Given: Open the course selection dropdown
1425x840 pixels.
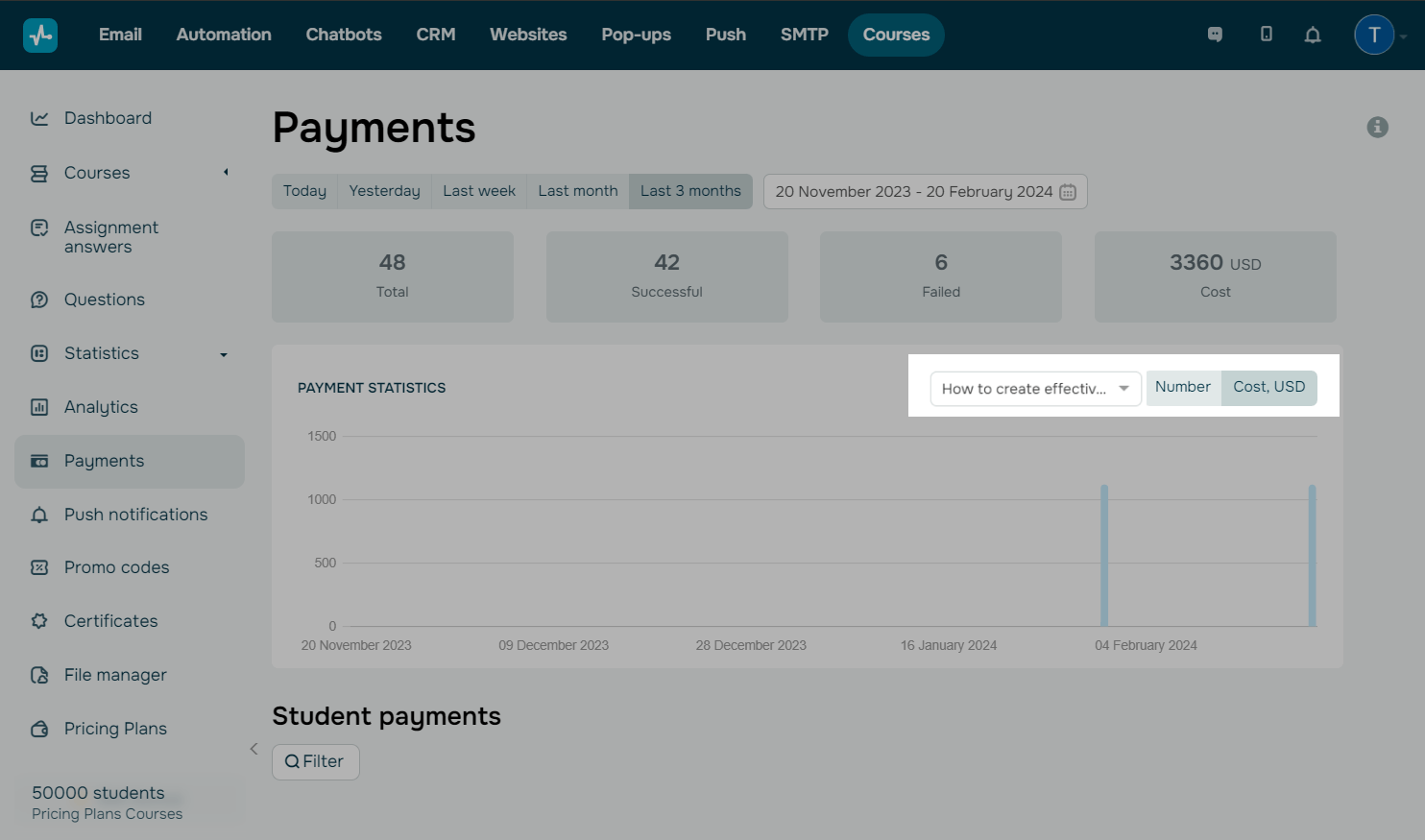Looking at the screenshot, I should (x=1035, y=389).
